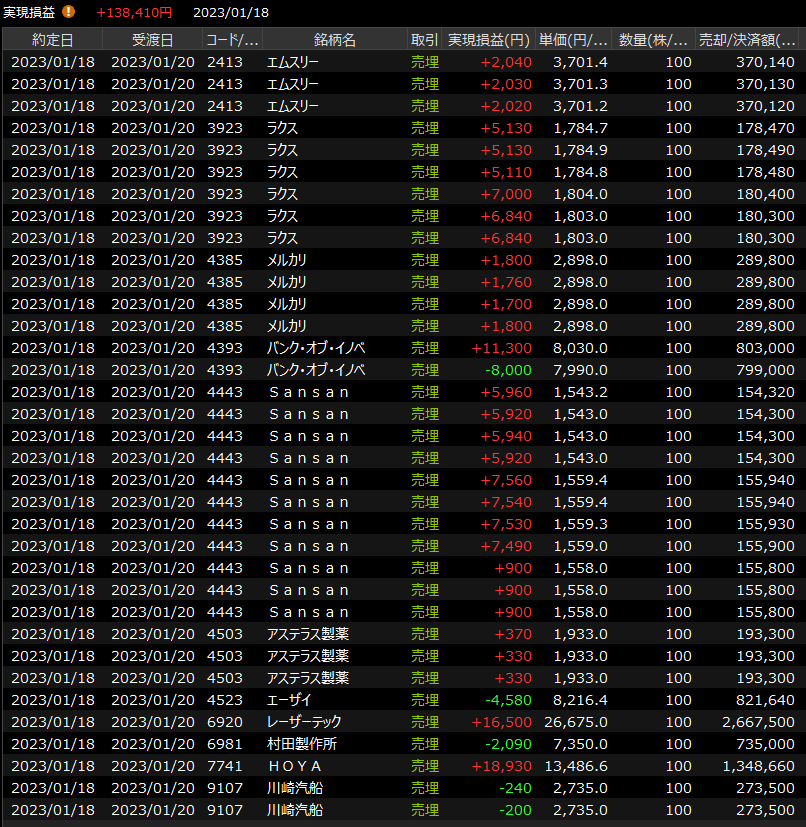806x827 pixels.
Task: Click the 数量 column header
Action: pyautogui.click(x=653, y=40)
